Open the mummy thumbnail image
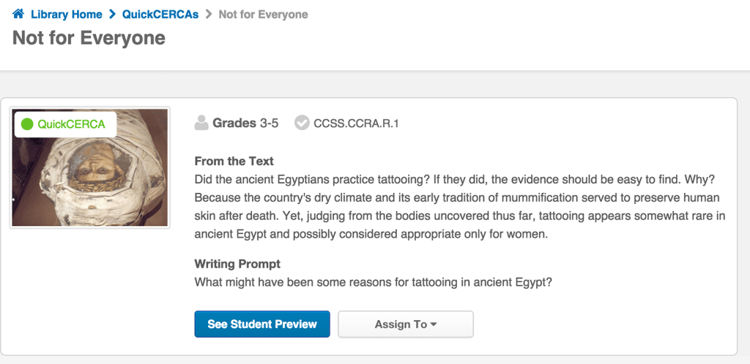 [x=90, y=167]
